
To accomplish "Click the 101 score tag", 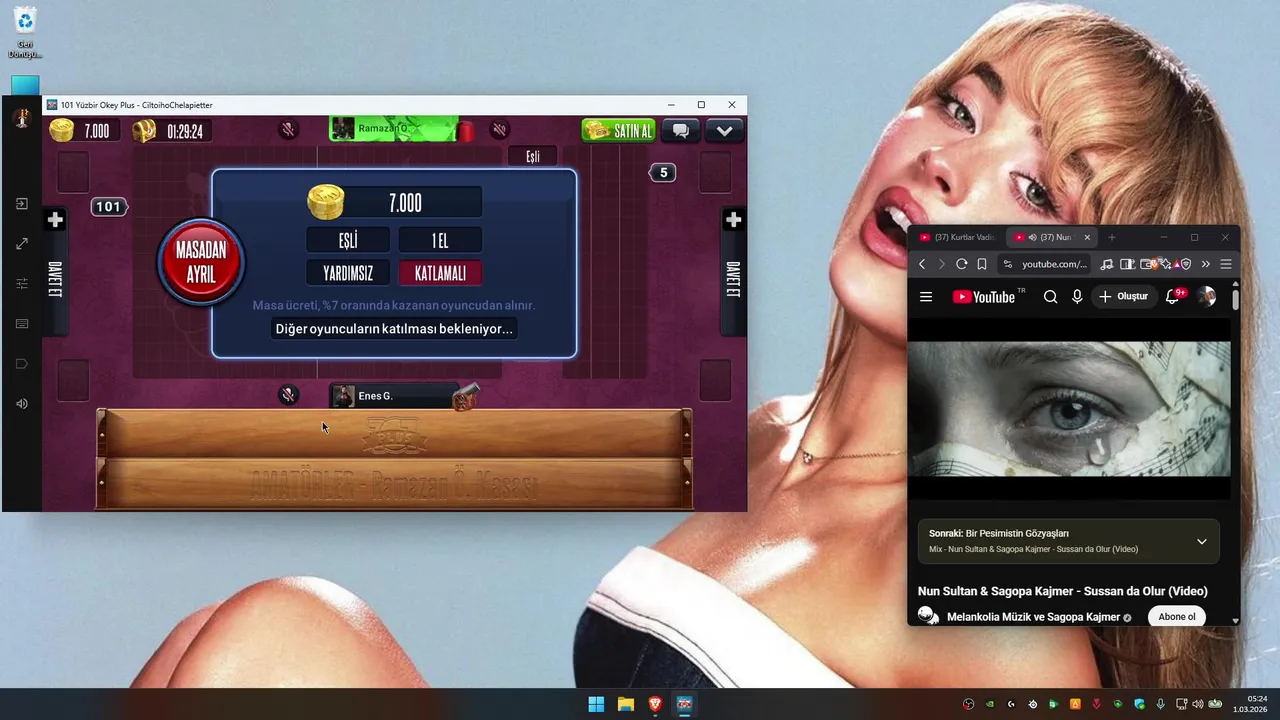I will 109,207.
